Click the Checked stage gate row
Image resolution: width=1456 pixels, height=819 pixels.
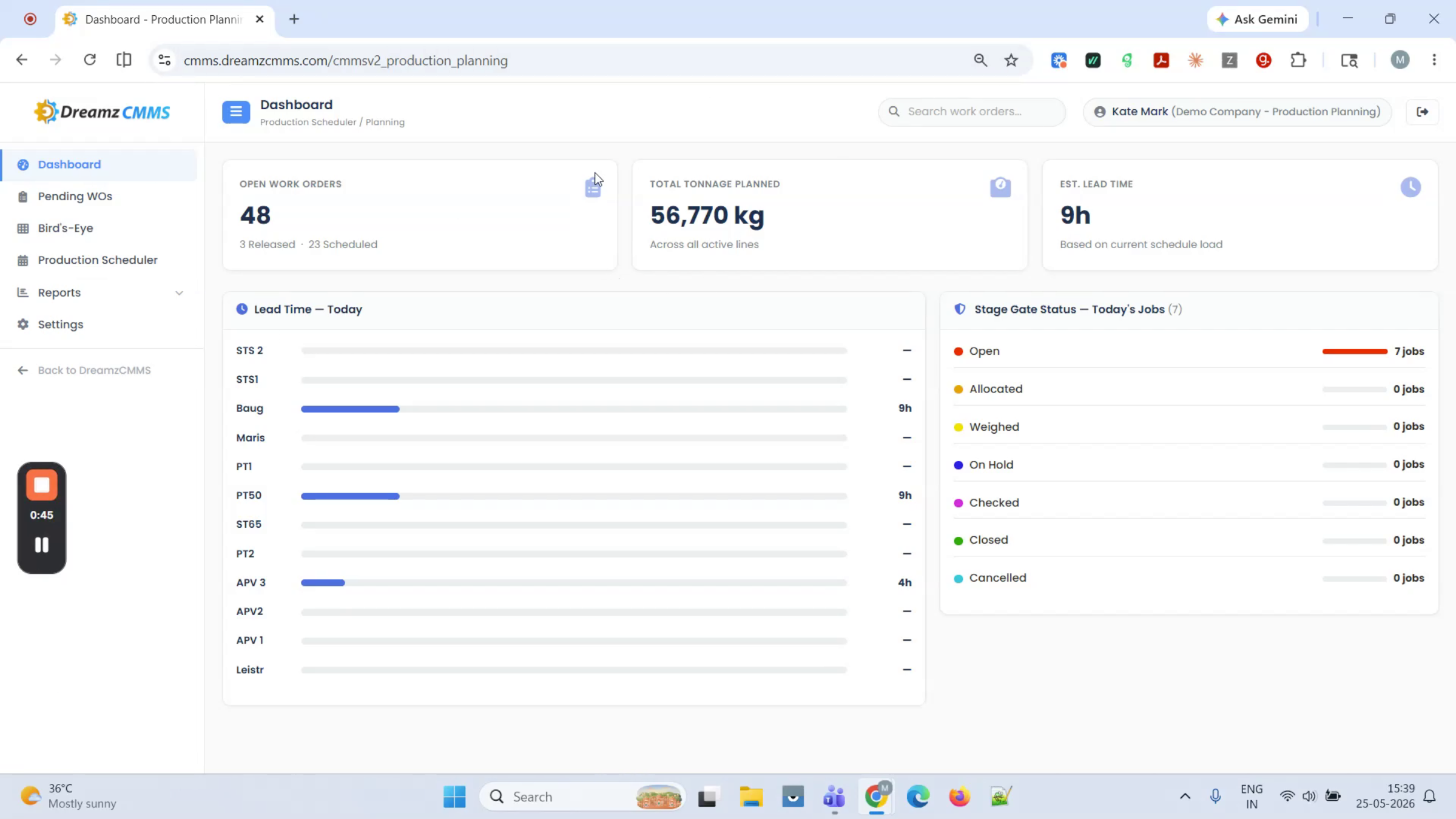pyautogui.click(x=1189, y=502)
